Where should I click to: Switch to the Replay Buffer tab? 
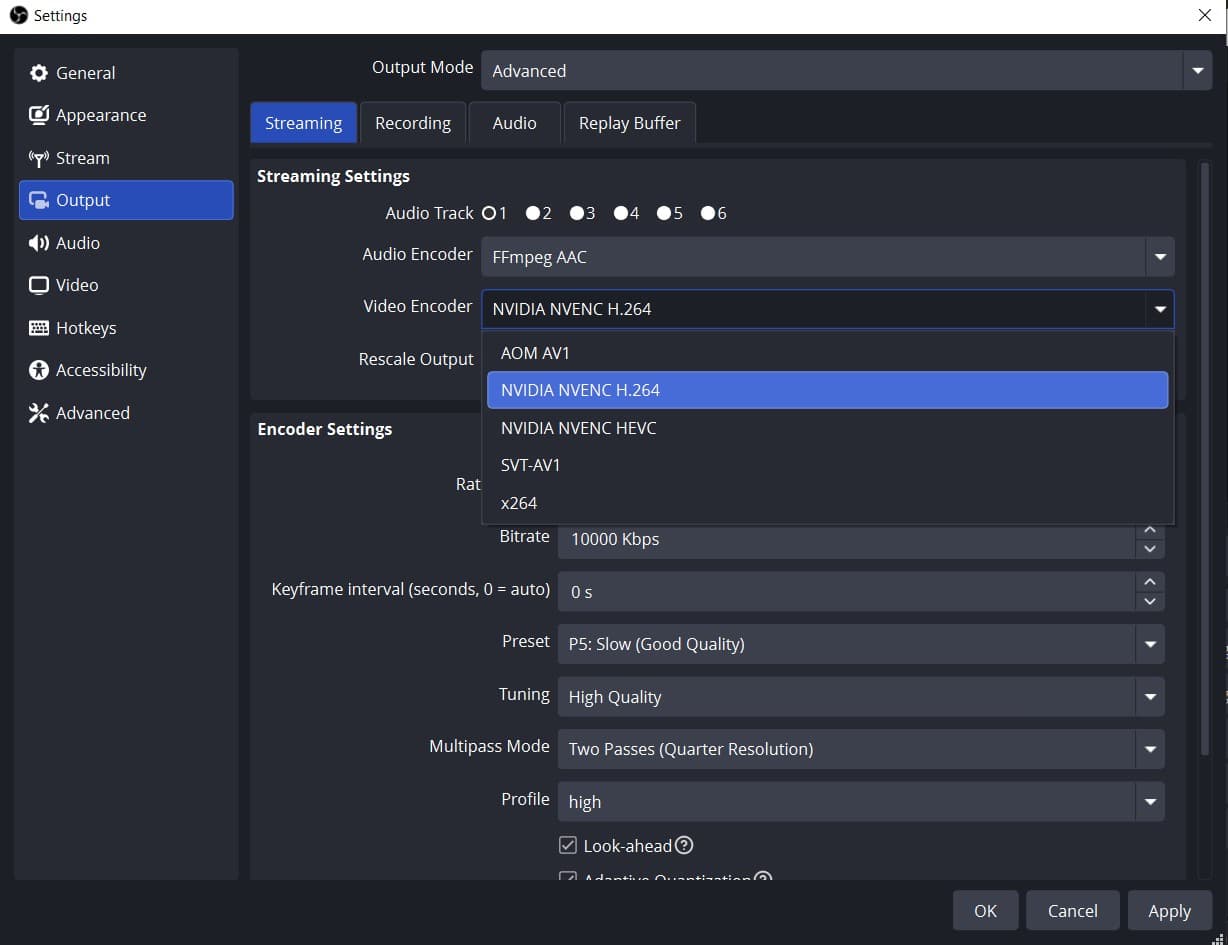pyautogui.click(x=629, y=123)
